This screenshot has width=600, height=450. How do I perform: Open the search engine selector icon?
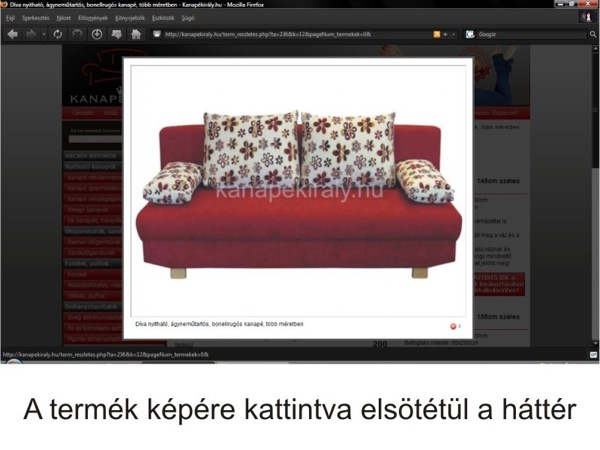tap(470, 34)
